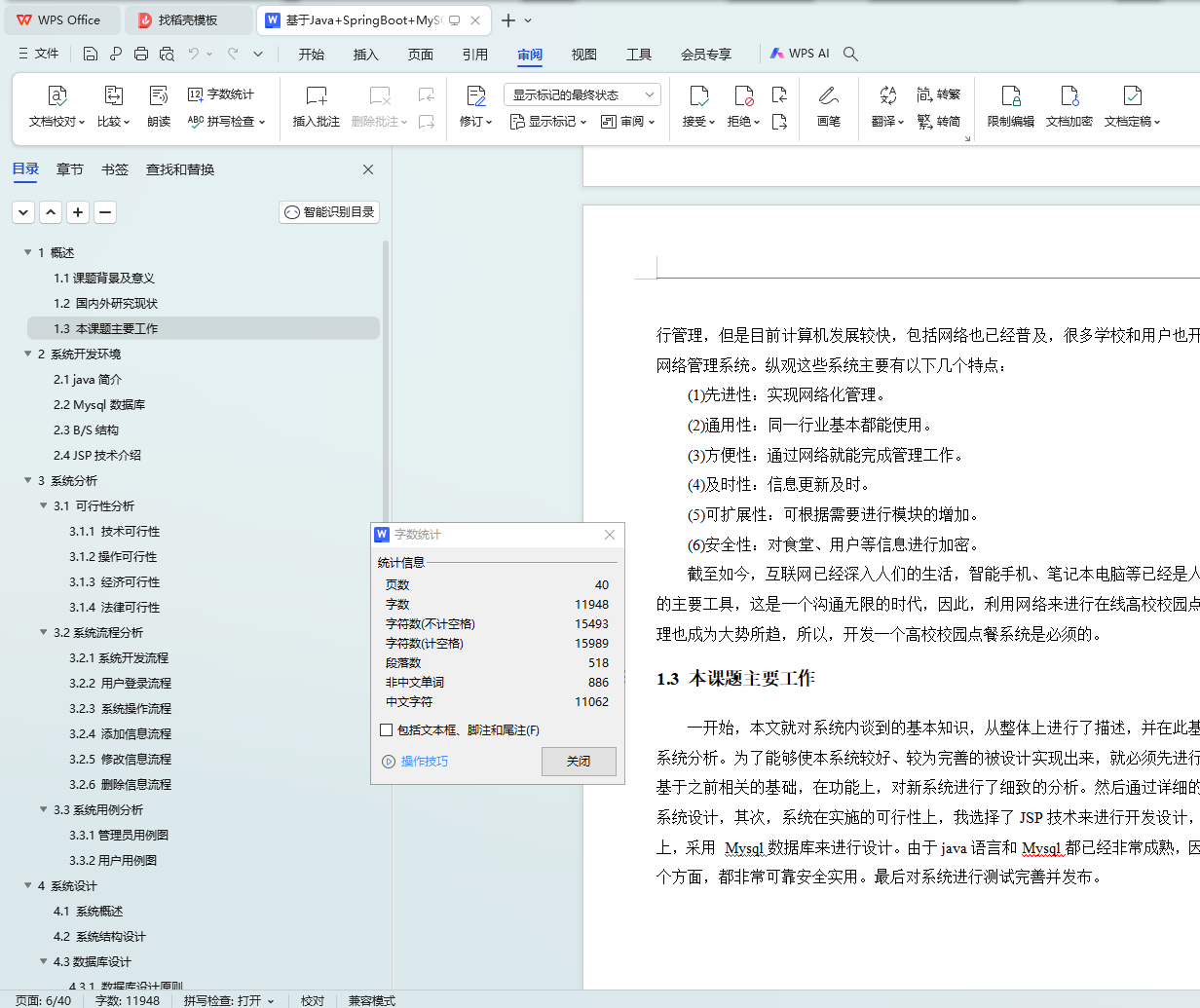Viewport: 1200px width, 1008px height.
Task: Enable 包括文本框、脚注和尾注 checkbox
Action: [x=386, y=729]
